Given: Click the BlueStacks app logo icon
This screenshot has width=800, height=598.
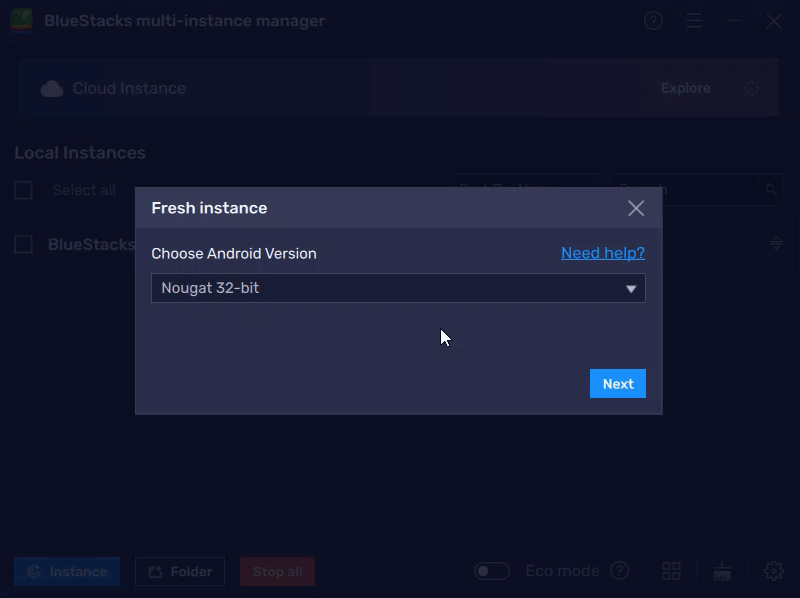Looking at the screenshot, I should coord(21,21).
